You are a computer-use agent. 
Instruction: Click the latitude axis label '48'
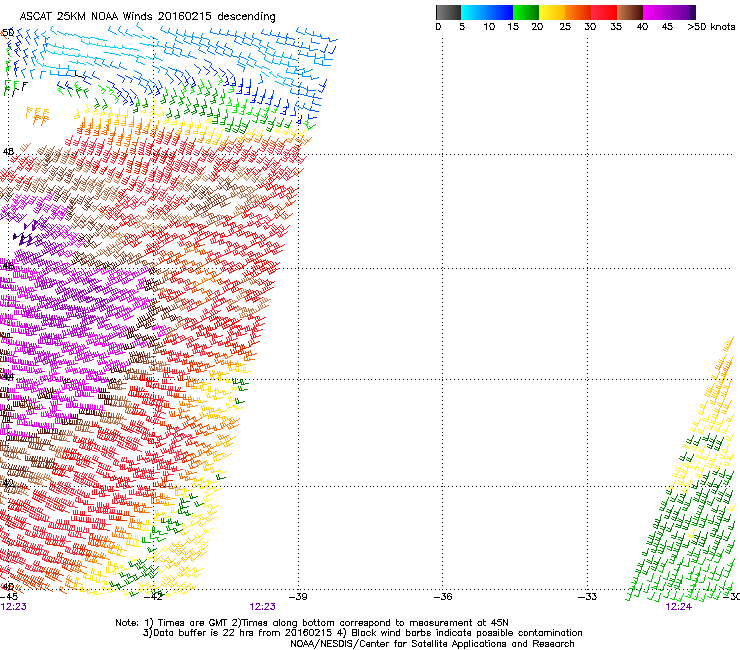click(8, 152)
